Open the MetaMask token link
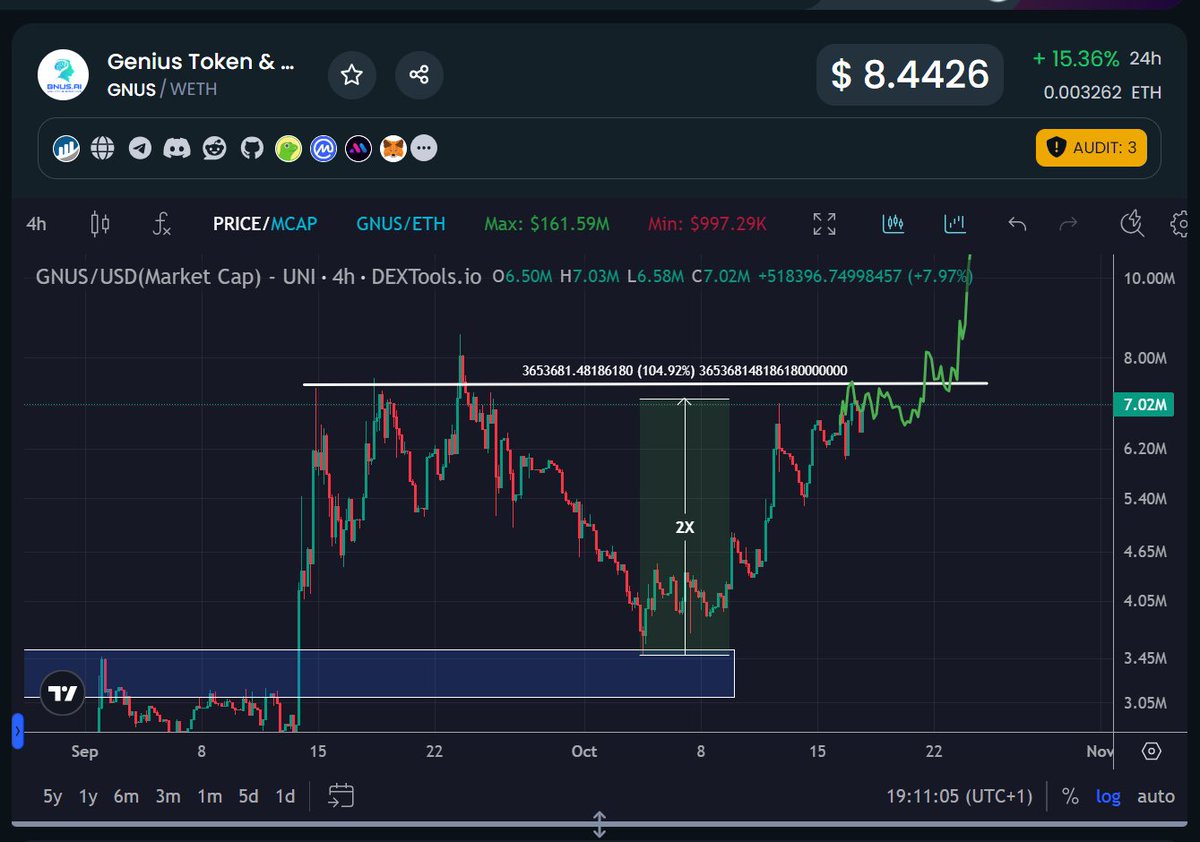Image resolution: width=1200 pixels, height=842 pixels. click(392, 148)
